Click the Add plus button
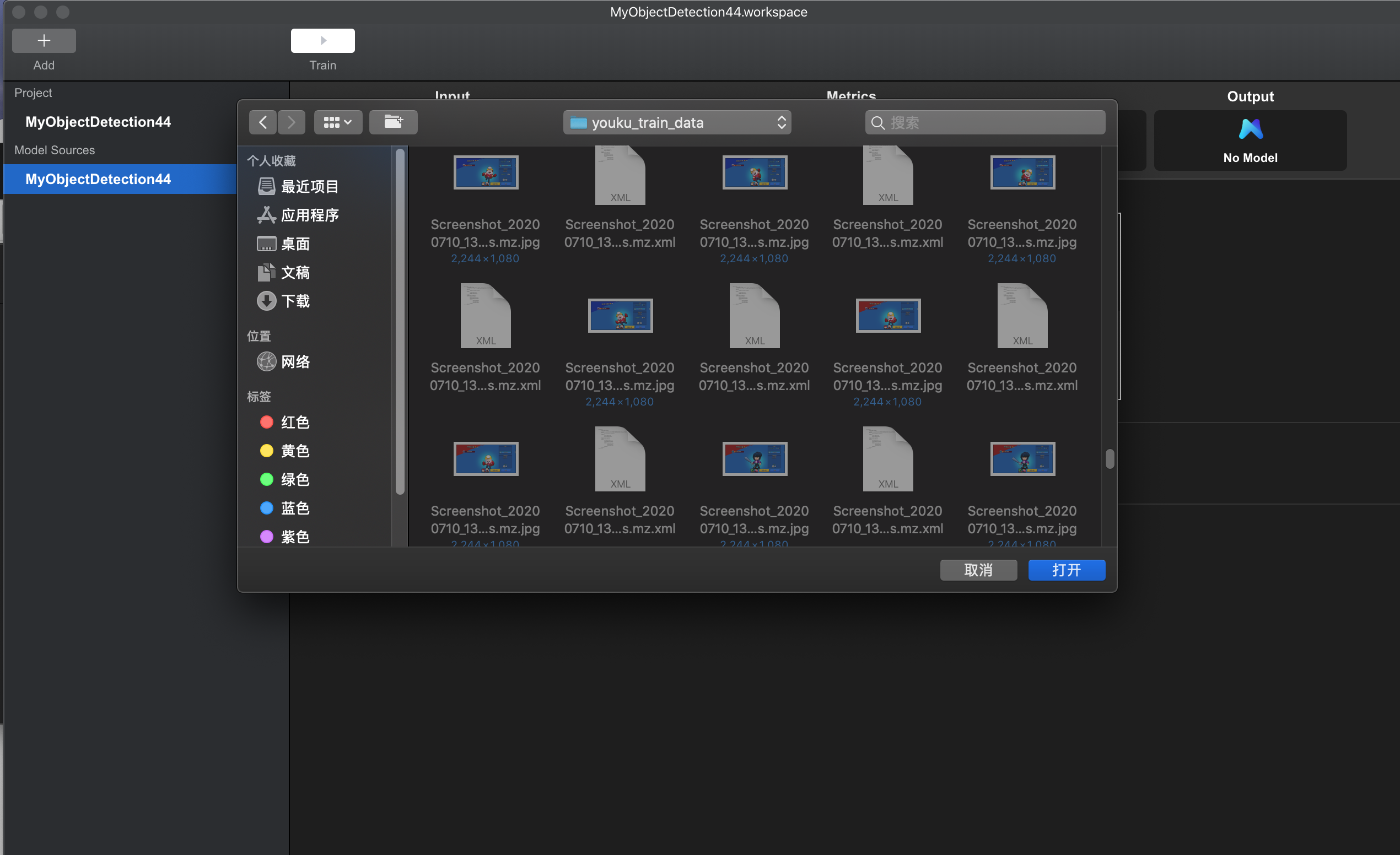1400x855 pixels. [x=44, y=40]
